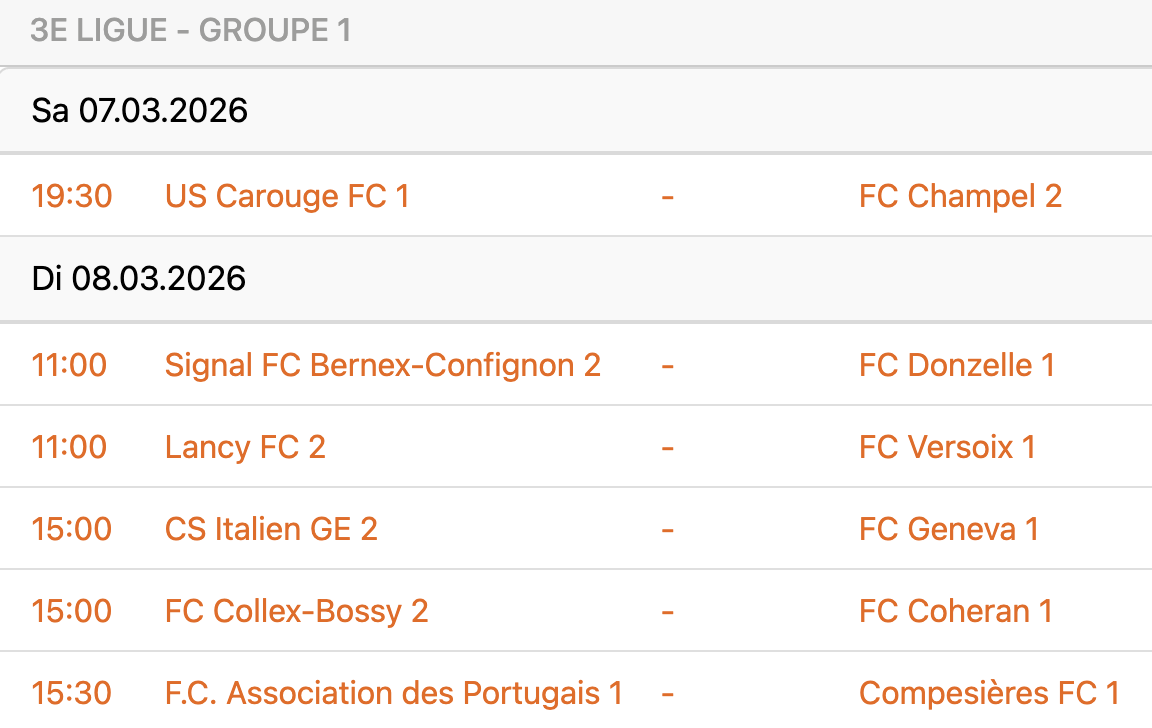
Task: Open the FC Collex-Bossy 2 link
Action: (296, 611)
